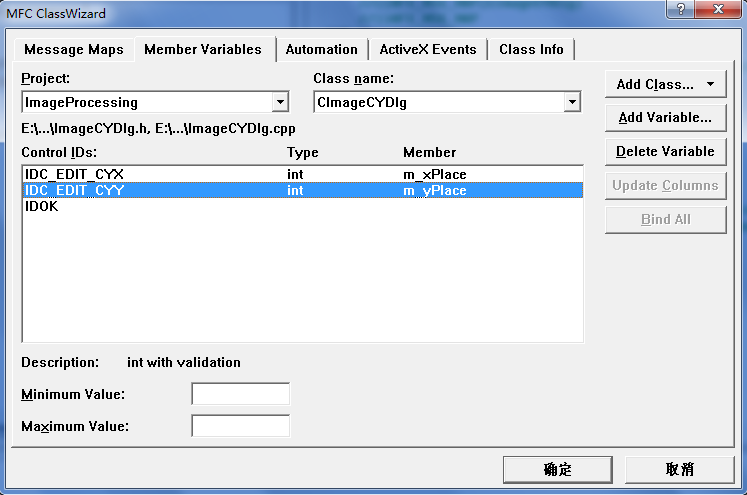Select the IDC_EDIT_CYX row

coord(303,174)
